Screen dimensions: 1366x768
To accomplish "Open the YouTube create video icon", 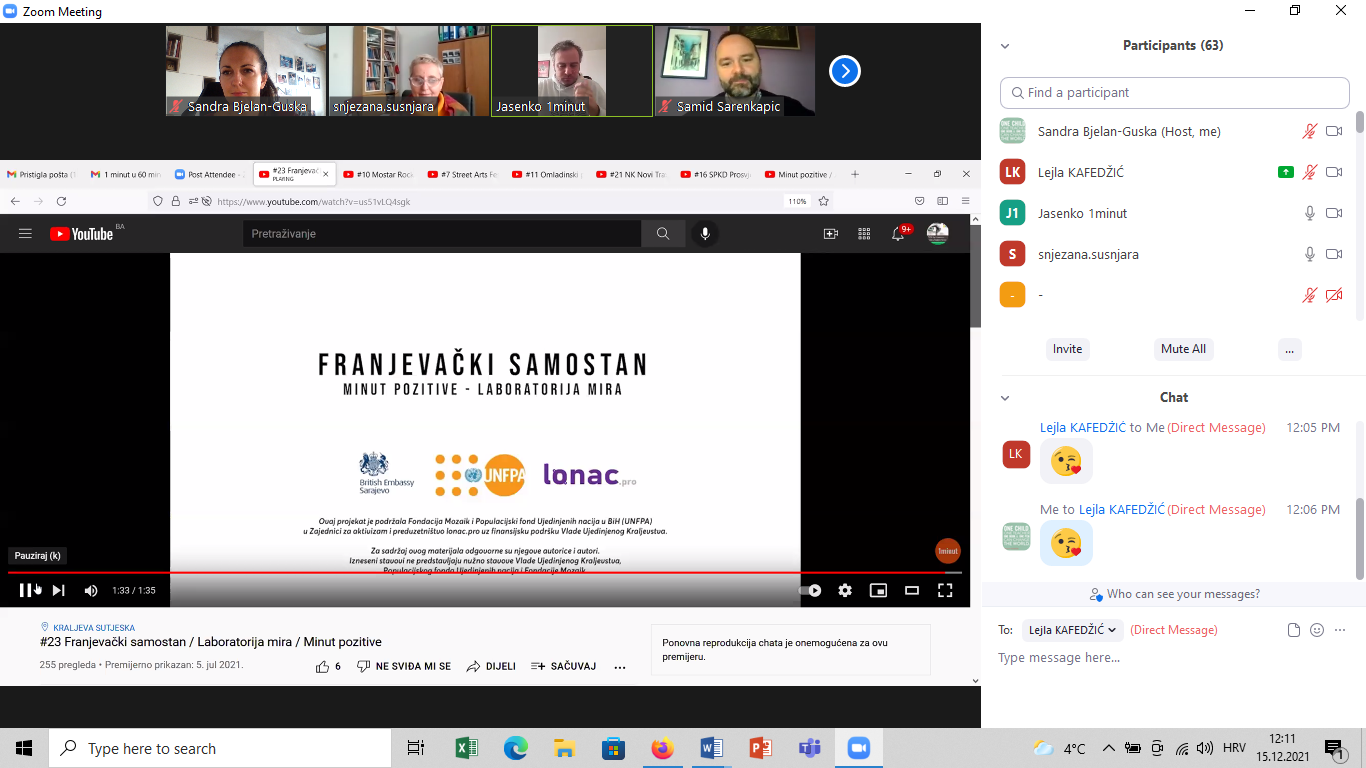I will pos(831,233).
